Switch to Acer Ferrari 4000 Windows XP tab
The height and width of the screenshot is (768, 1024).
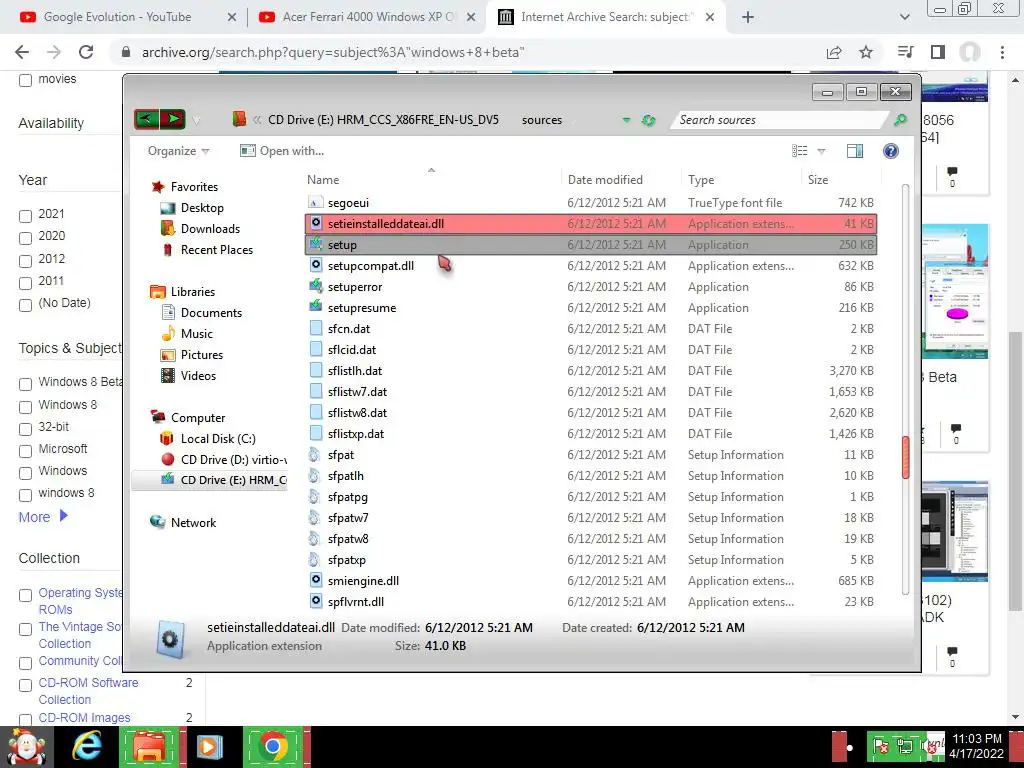(367, 17)
